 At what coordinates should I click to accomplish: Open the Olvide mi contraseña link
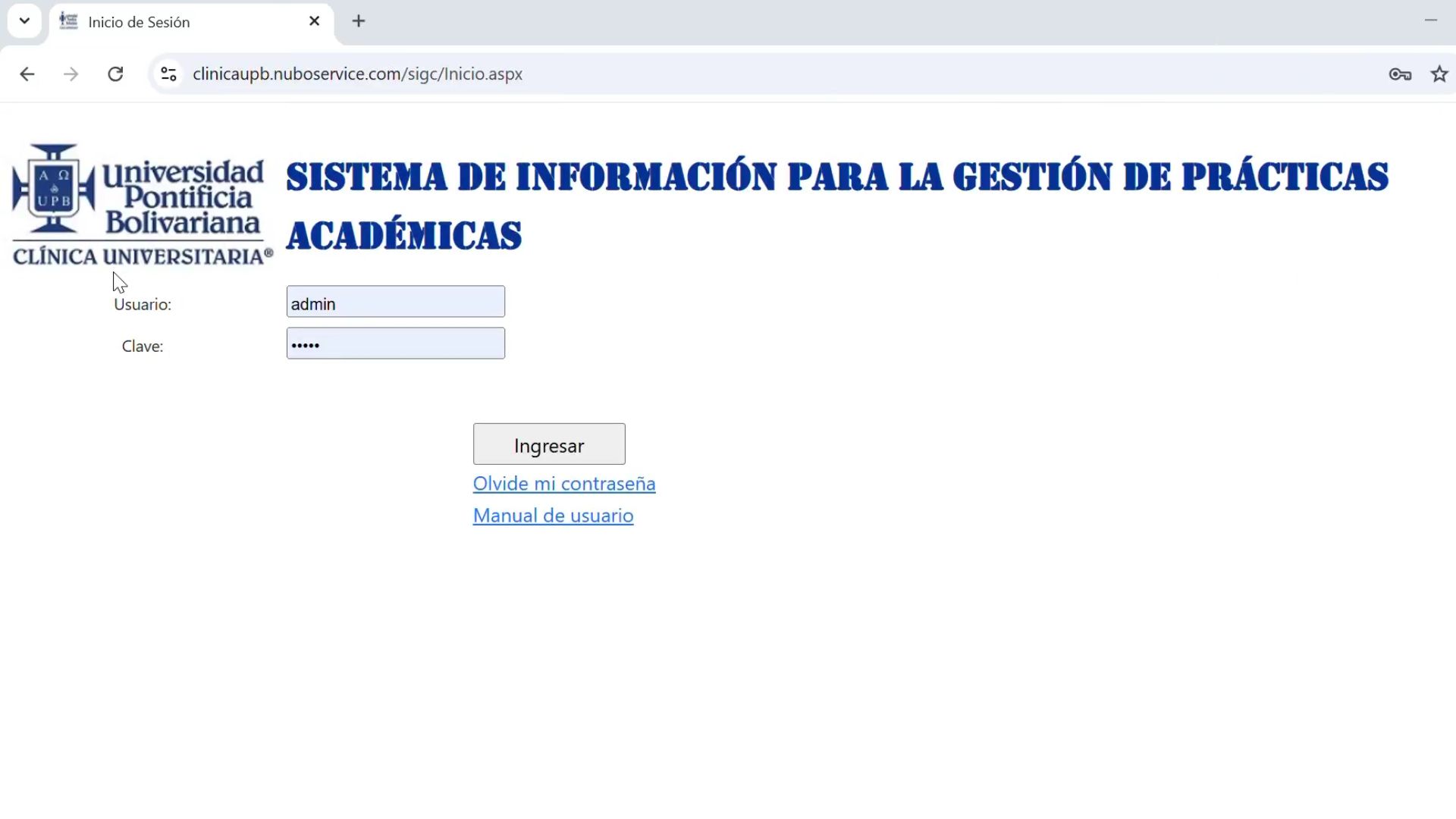(564, 484)
